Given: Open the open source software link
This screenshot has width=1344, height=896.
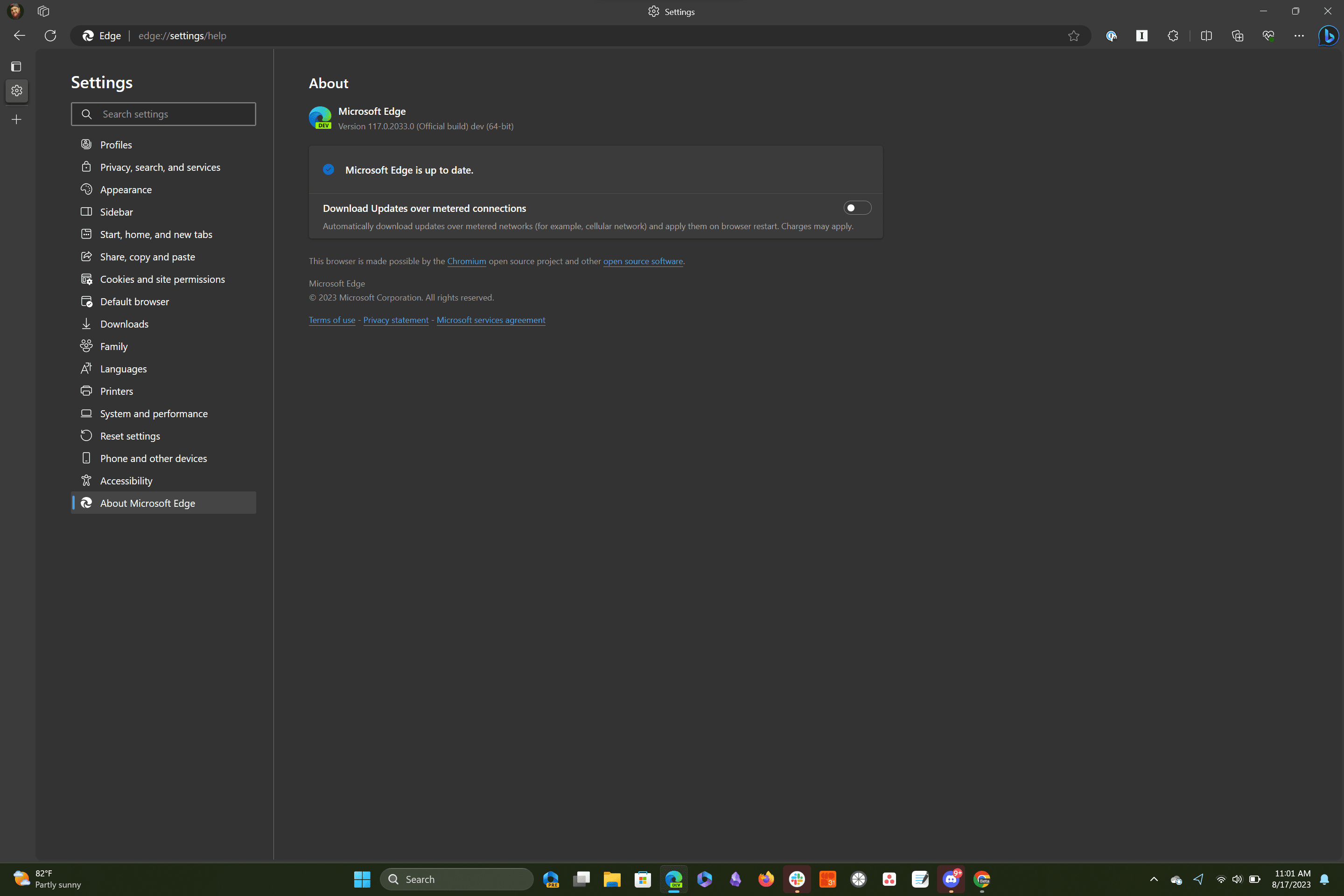Looking at the screenshot, I should (x=643, y=261).
